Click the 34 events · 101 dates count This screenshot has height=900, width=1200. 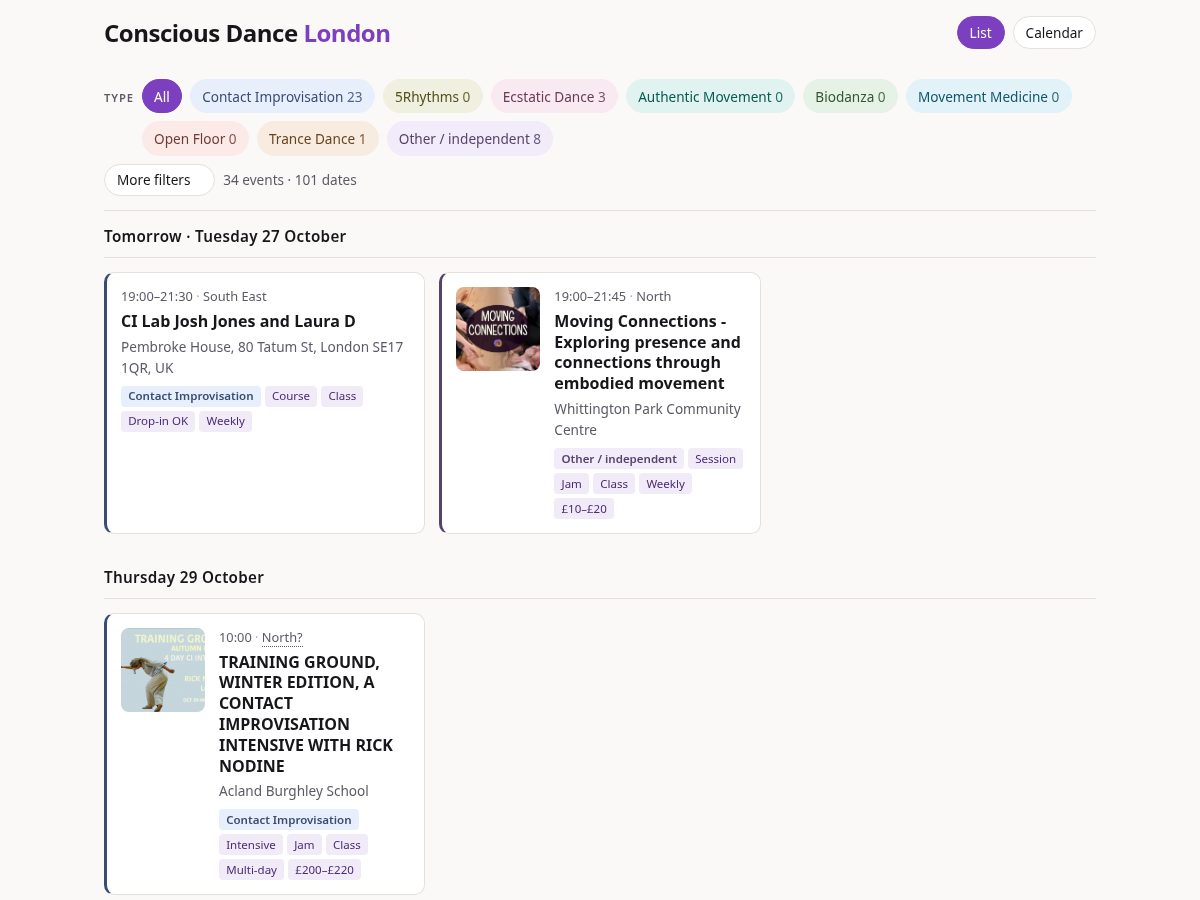click(290, 180)
